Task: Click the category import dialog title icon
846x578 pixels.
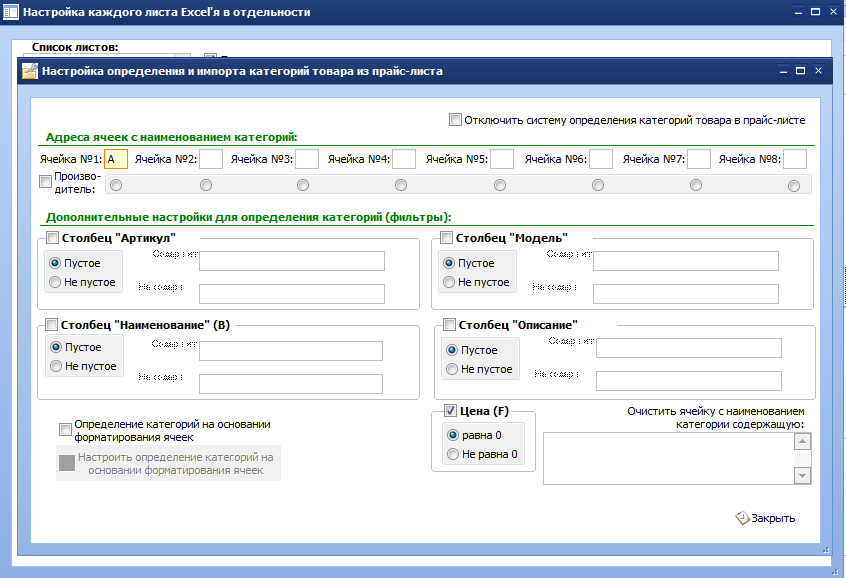Action: point(30,71)
